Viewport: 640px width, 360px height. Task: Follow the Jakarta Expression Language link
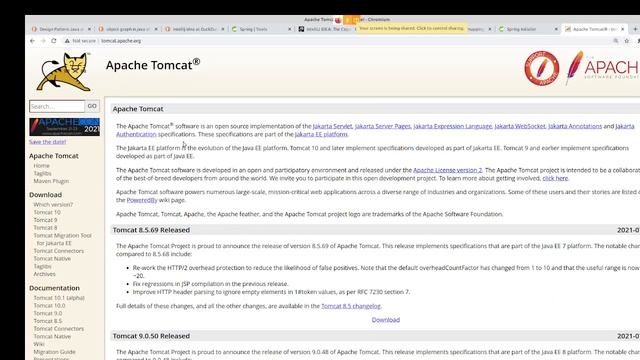(x=453, y=126)
